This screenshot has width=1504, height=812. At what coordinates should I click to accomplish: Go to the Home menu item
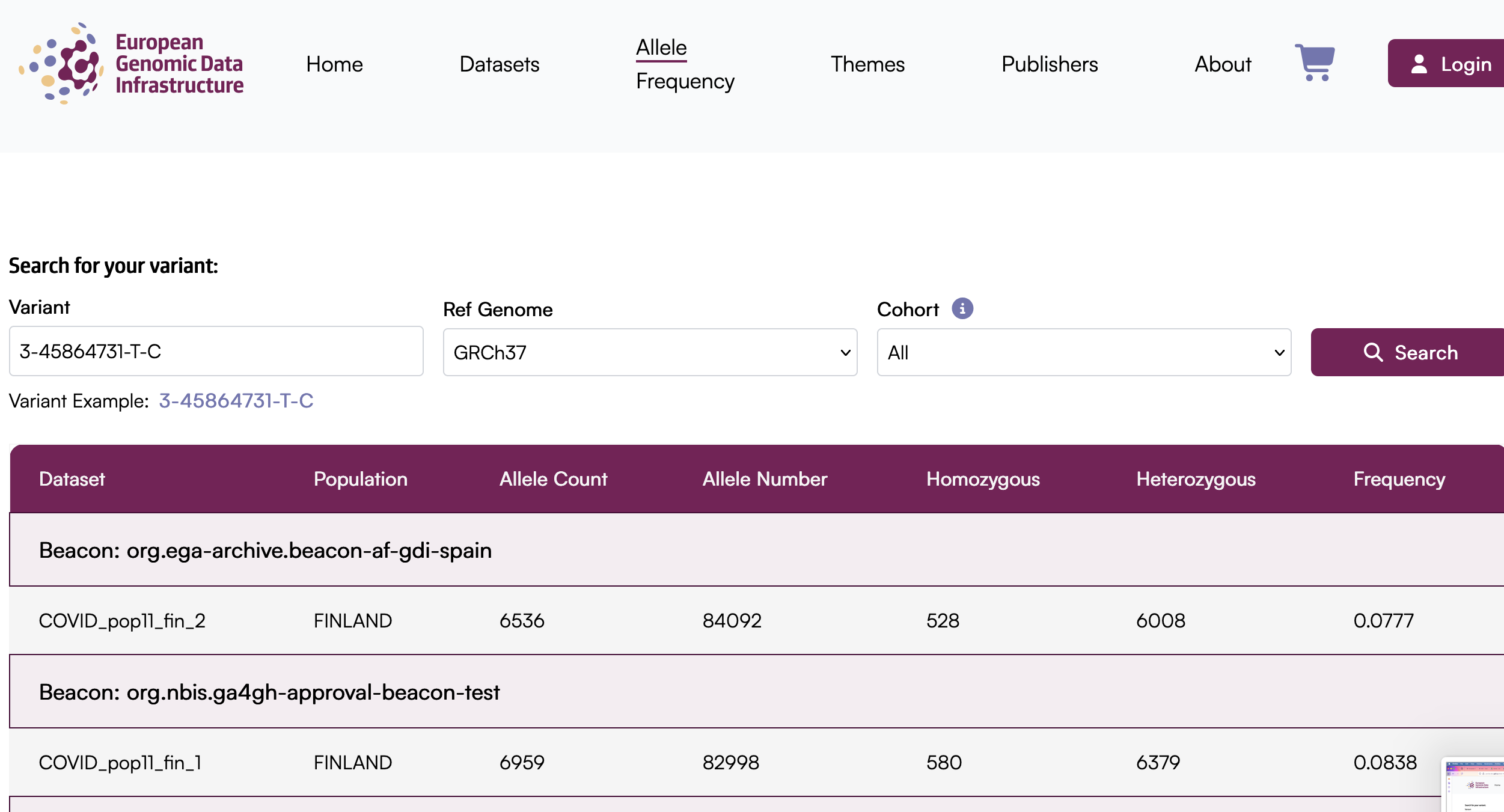pos(334,64)
